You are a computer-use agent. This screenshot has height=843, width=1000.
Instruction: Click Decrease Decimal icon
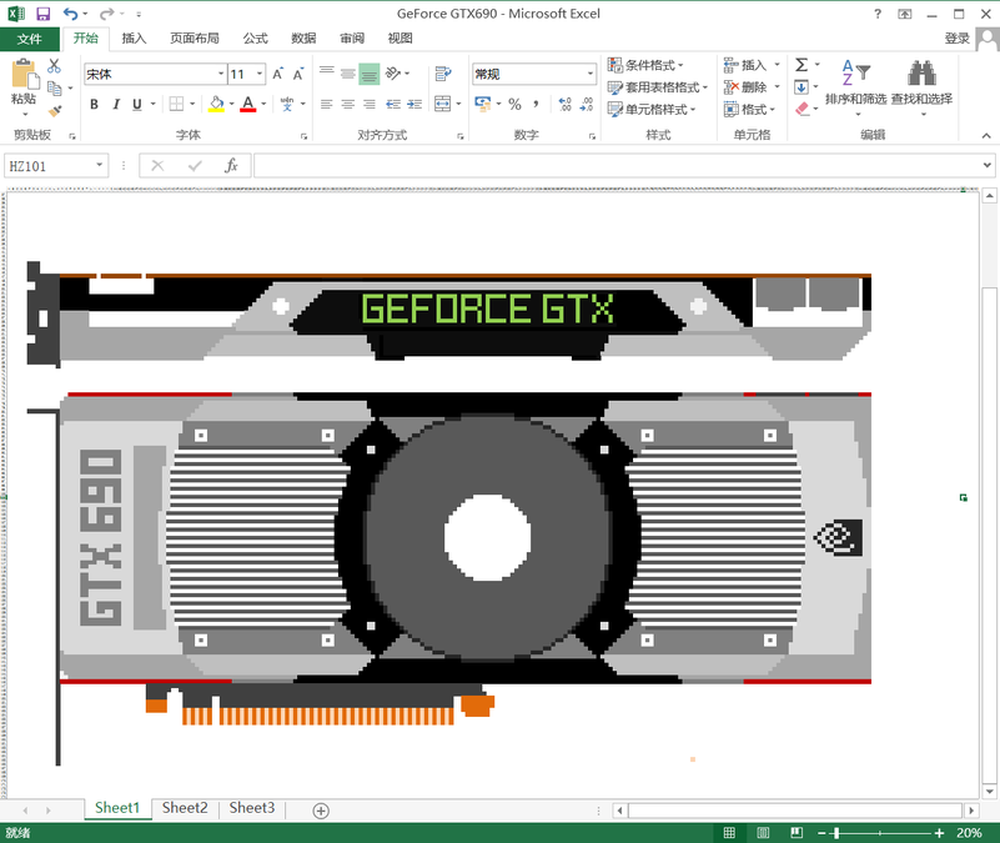(586, 104)
